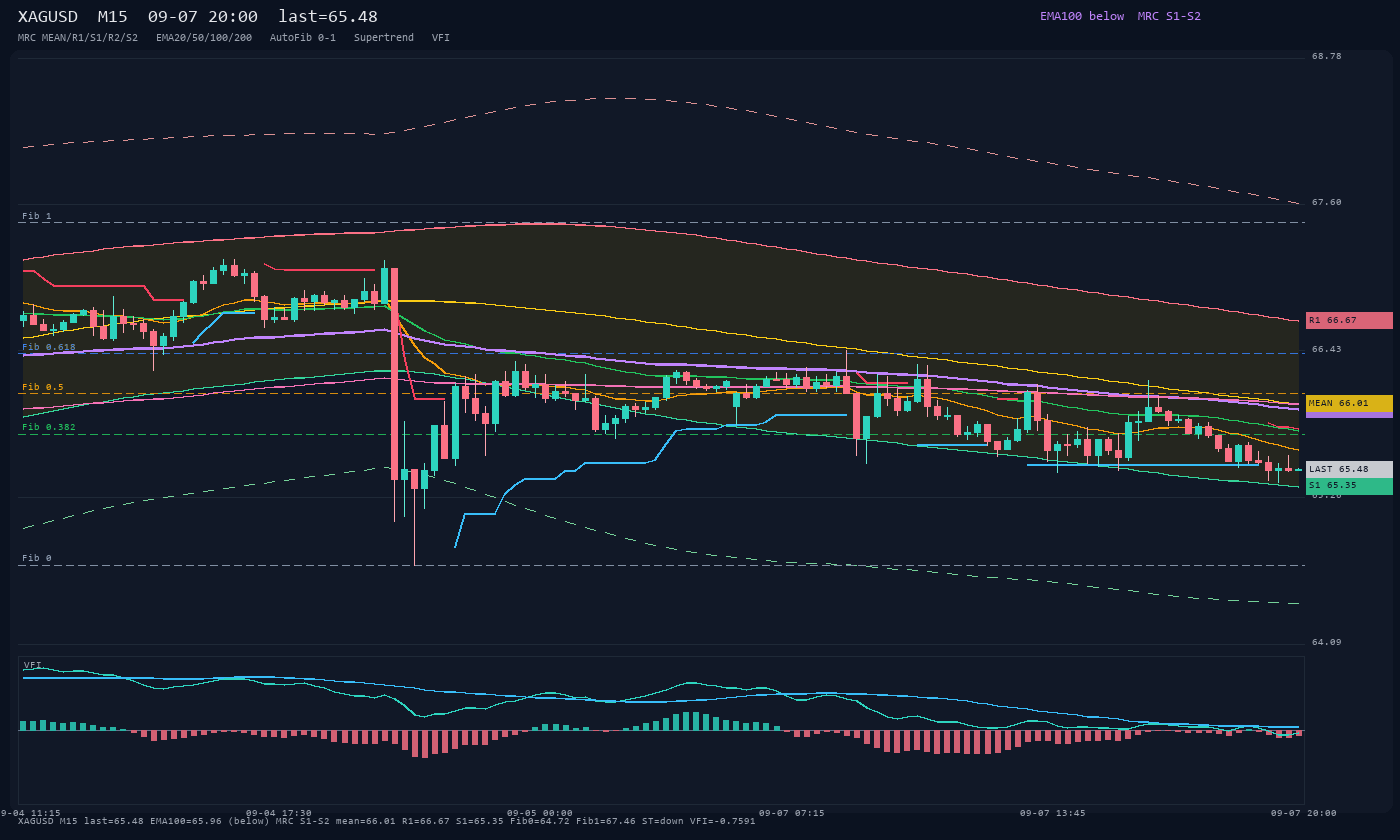Click the 67.60 price axis label
This screenshot has width=1400, height=840.
[1327, 202]
